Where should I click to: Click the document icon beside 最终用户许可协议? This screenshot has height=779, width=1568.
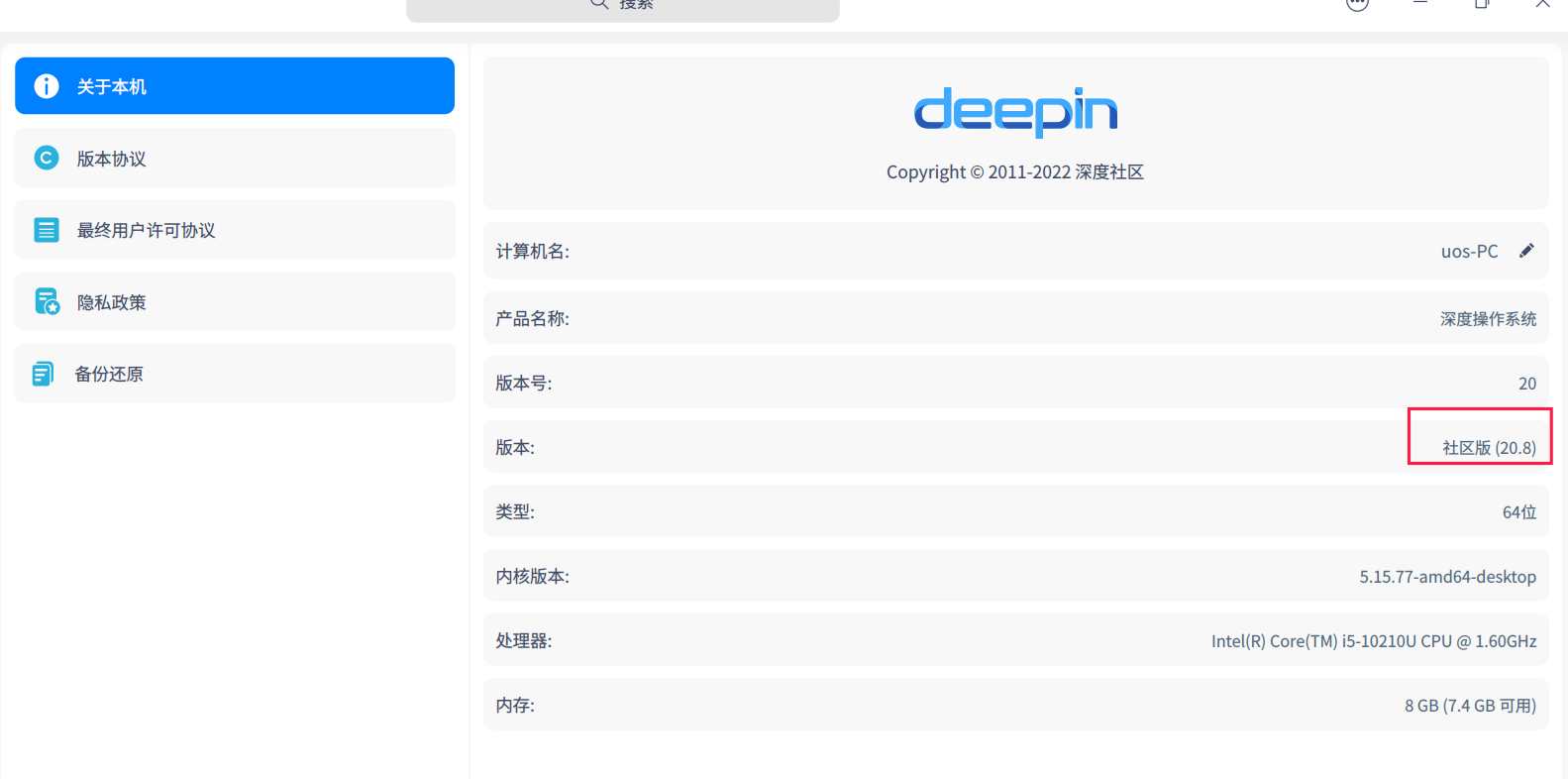coord(47,230)
